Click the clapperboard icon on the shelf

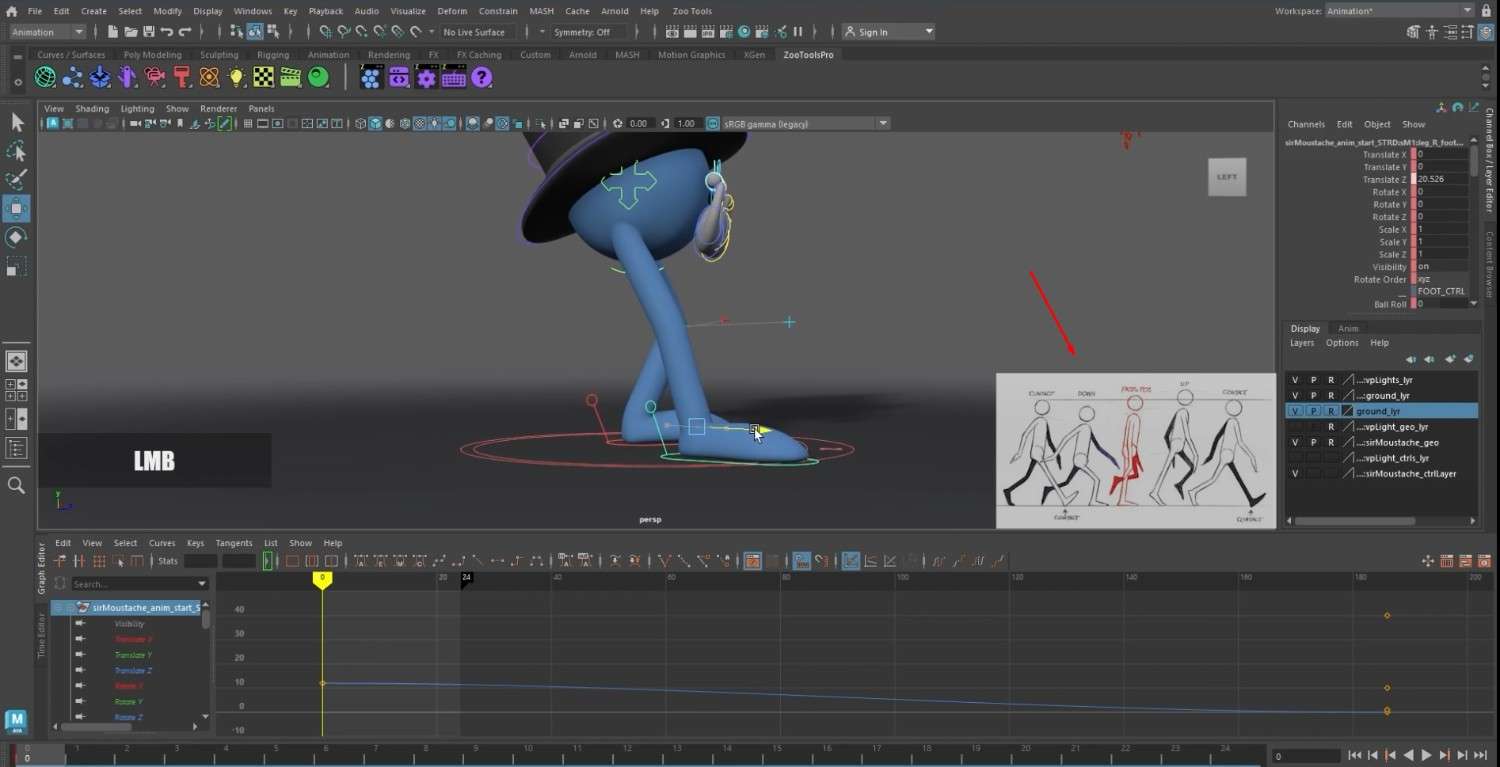tap(291, 77)
